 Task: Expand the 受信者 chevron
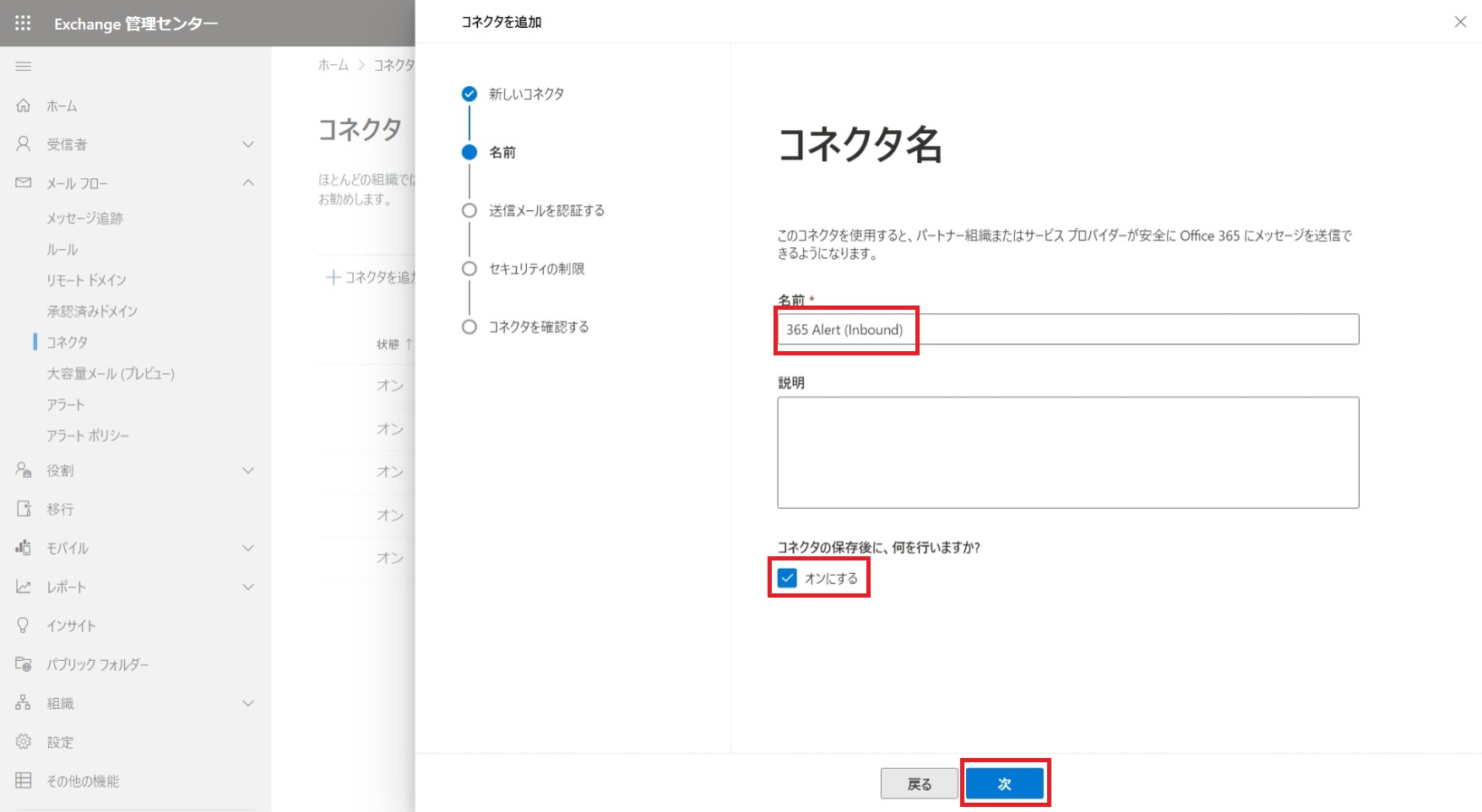coord(248,144)
